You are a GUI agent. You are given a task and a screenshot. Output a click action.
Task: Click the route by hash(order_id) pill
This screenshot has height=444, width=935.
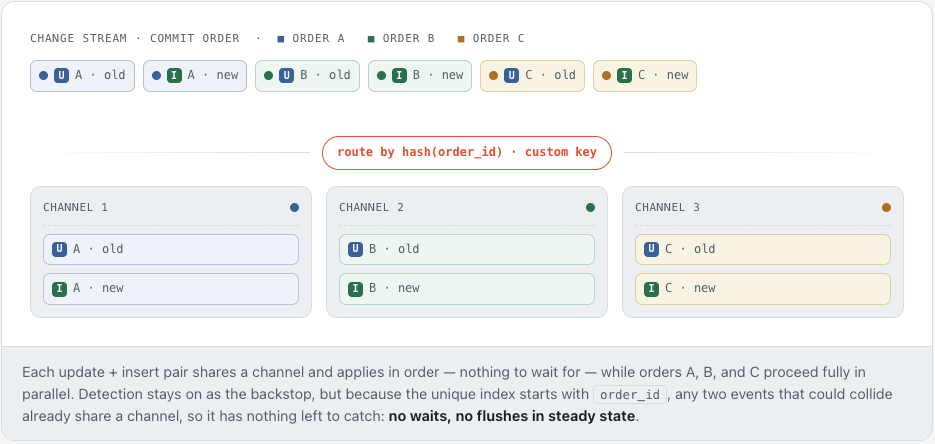[x=467, y=153]
